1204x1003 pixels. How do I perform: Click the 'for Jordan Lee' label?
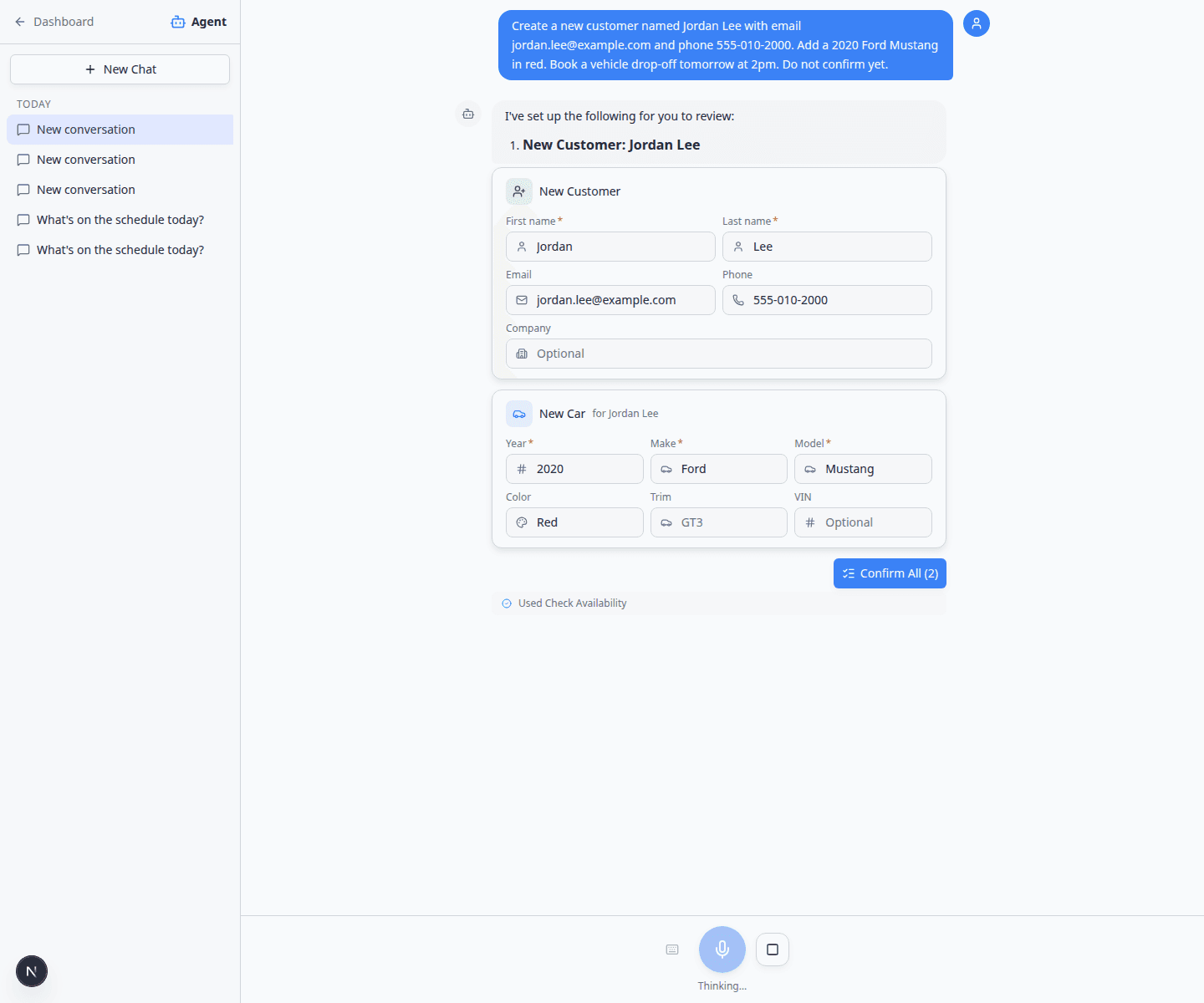tap(625, 414)
